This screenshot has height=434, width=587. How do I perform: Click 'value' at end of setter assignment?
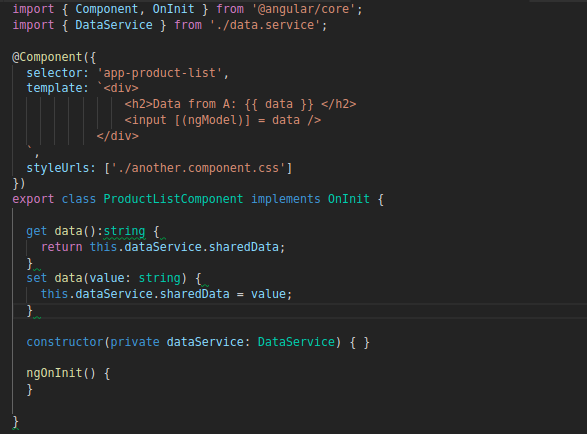pyautogui.click(x=268, y=294)
